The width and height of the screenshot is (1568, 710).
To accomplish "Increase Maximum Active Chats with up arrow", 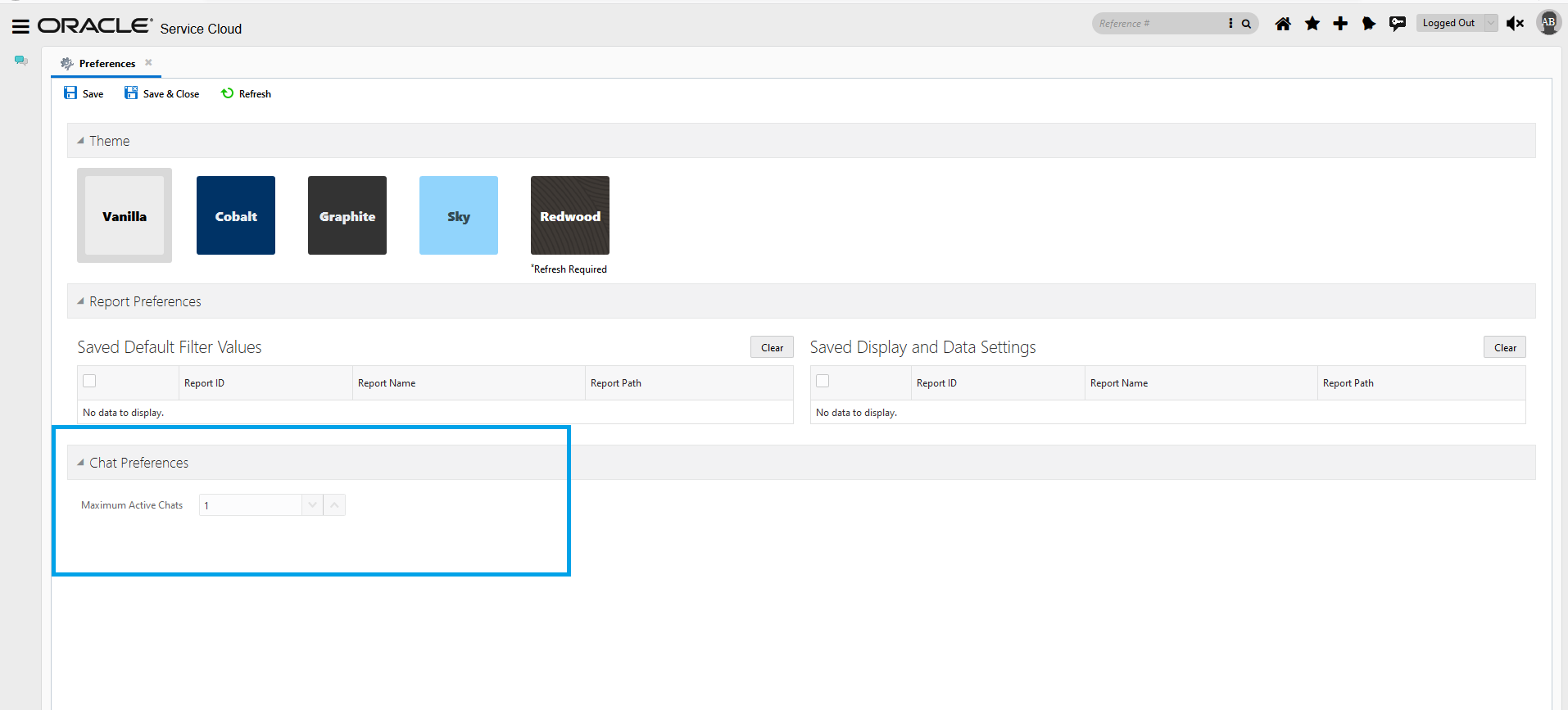I will tap(334, 505).
